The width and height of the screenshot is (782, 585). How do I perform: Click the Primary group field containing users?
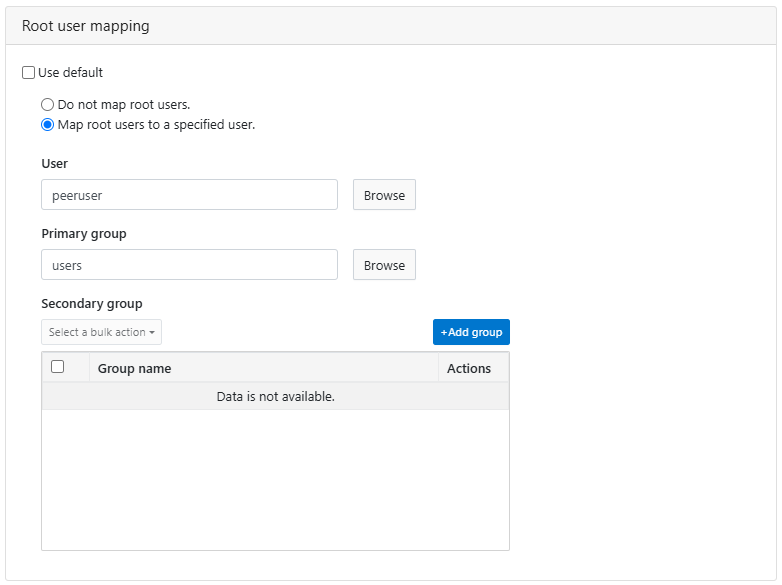tap(189, 265)
